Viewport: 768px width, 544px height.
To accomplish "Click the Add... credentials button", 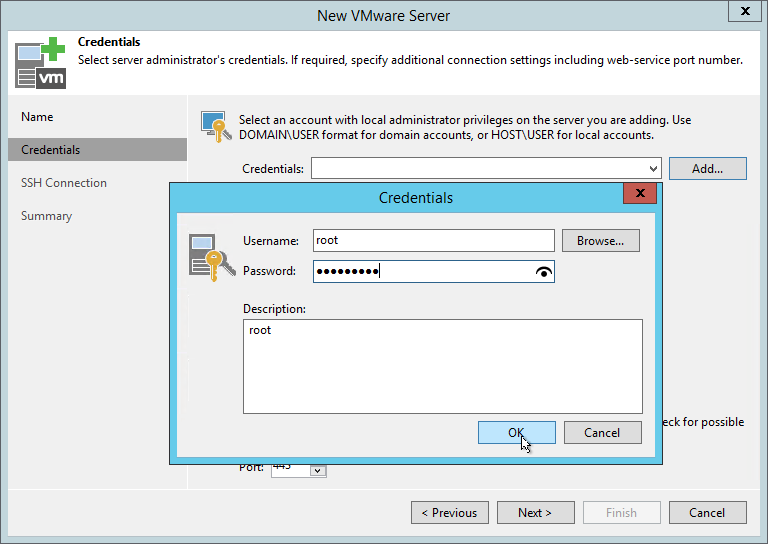I will click(x=708, y=169).
